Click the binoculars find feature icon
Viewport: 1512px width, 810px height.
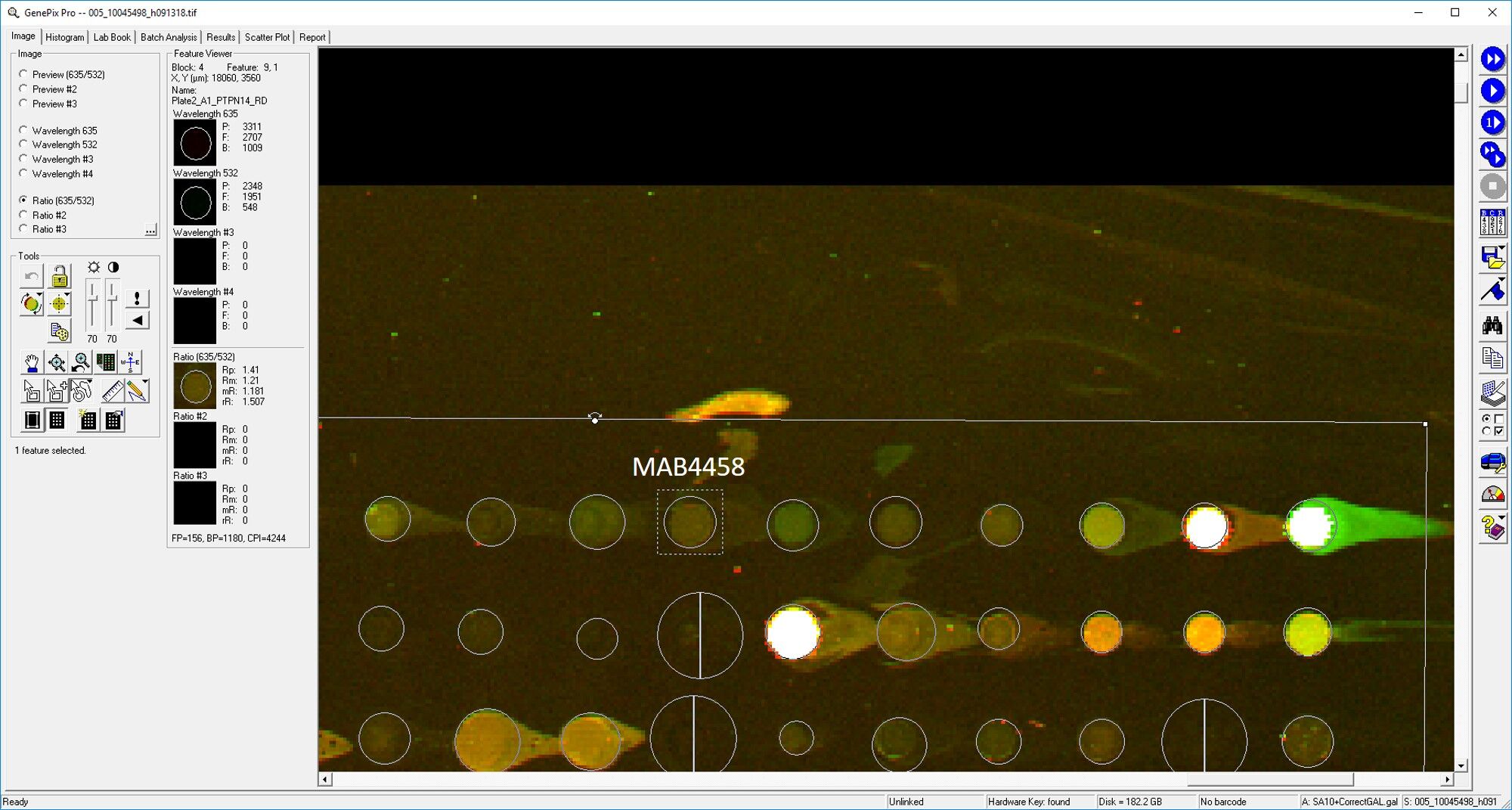1492,326
